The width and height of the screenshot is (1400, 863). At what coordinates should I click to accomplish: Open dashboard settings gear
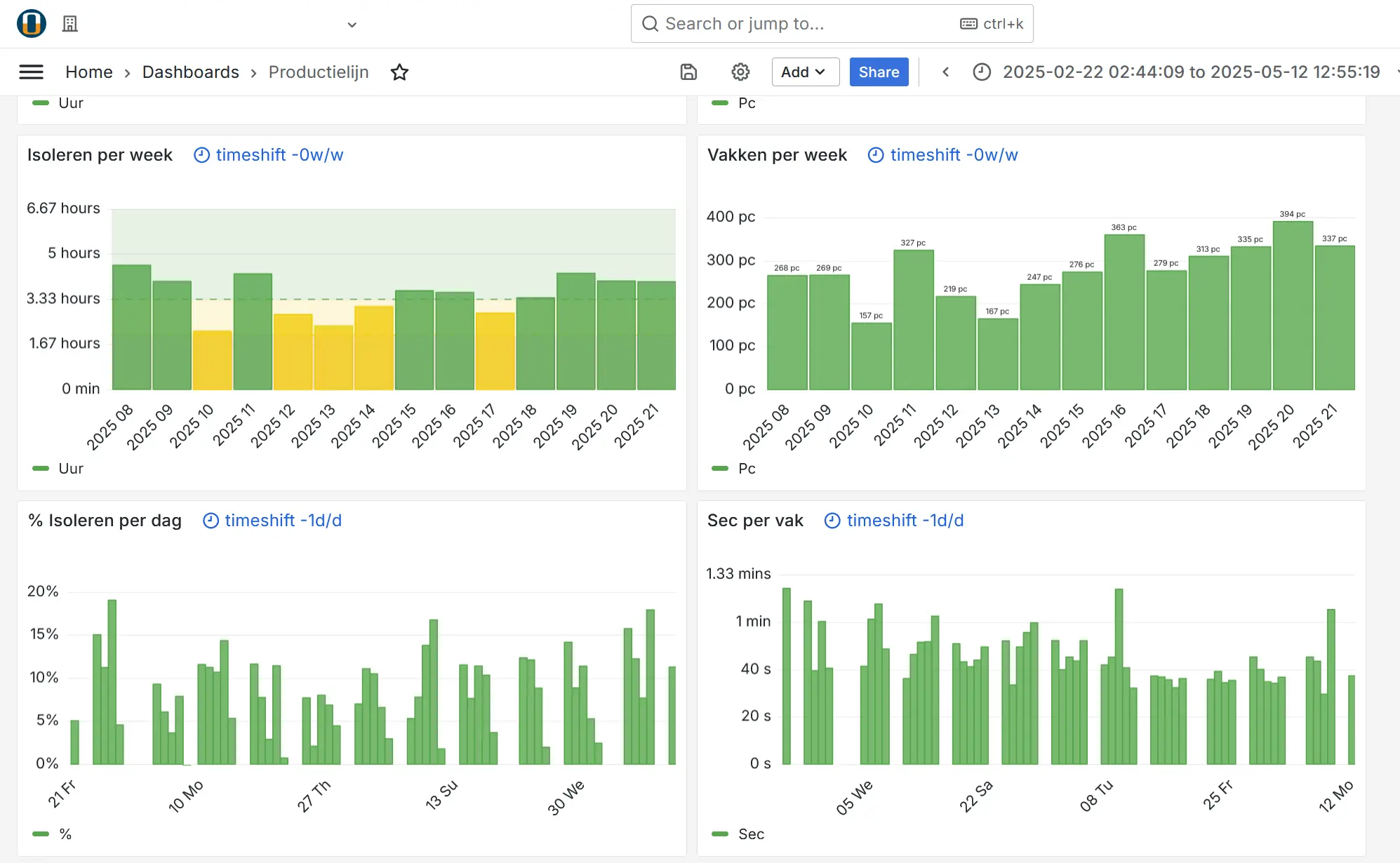(x=740, y=72)
